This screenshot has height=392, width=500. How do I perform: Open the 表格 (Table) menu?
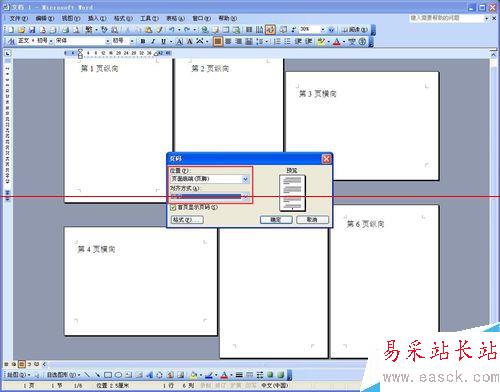(175, 18)
